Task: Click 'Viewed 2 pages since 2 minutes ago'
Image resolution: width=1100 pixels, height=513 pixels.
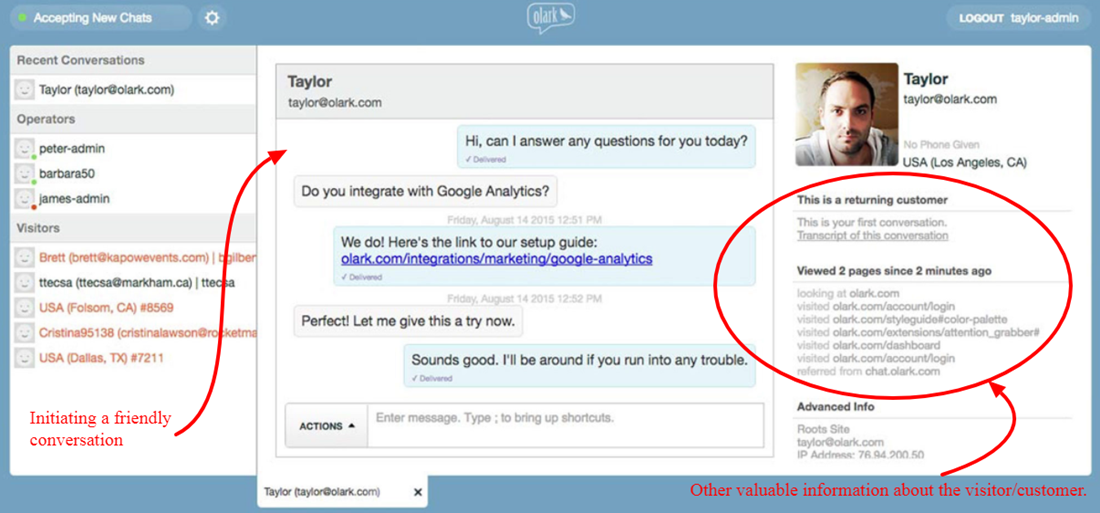Action: click(894, 271)
